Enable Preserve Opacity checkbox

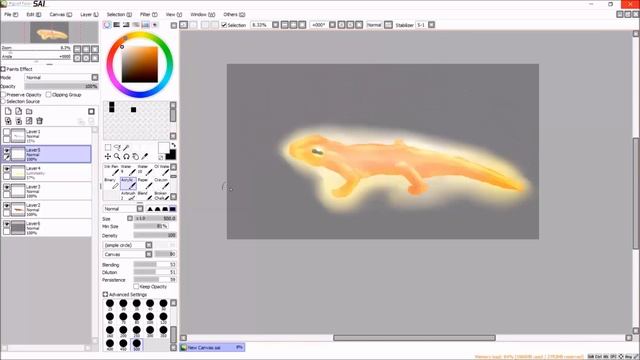coord(3,95)
